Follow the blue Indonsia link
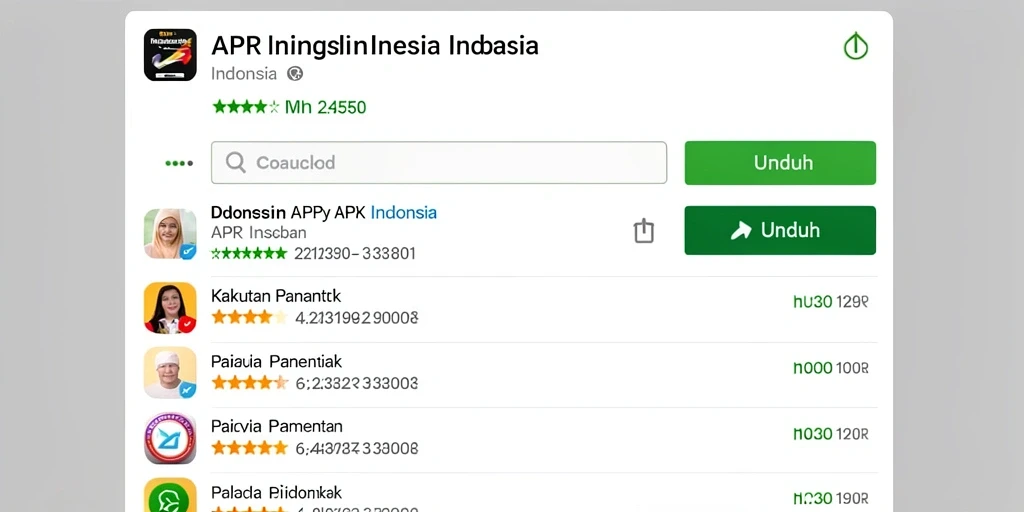The image size is (1024, 512). click(404, 212)
